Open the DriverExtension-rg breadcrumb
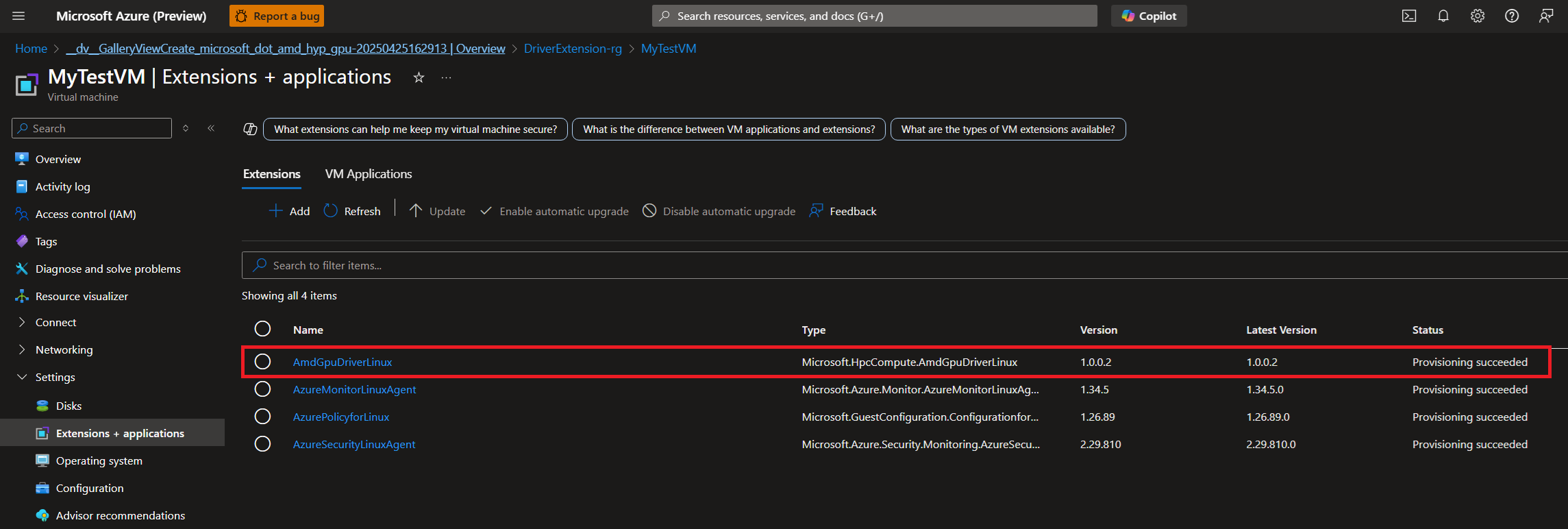The image size is (1568, 529). 573,49
